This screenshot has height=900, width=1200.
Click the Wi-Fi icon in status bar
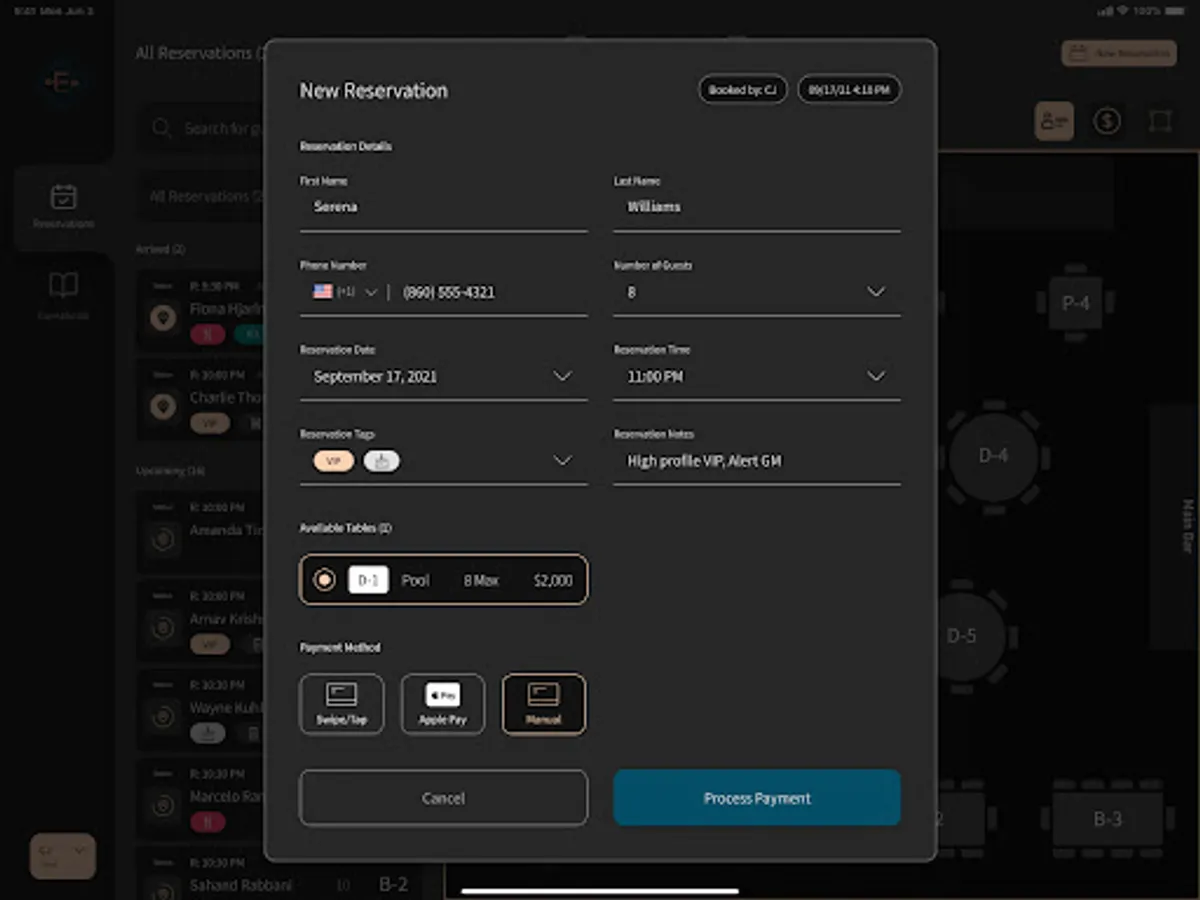click(x=1124, y=11)
